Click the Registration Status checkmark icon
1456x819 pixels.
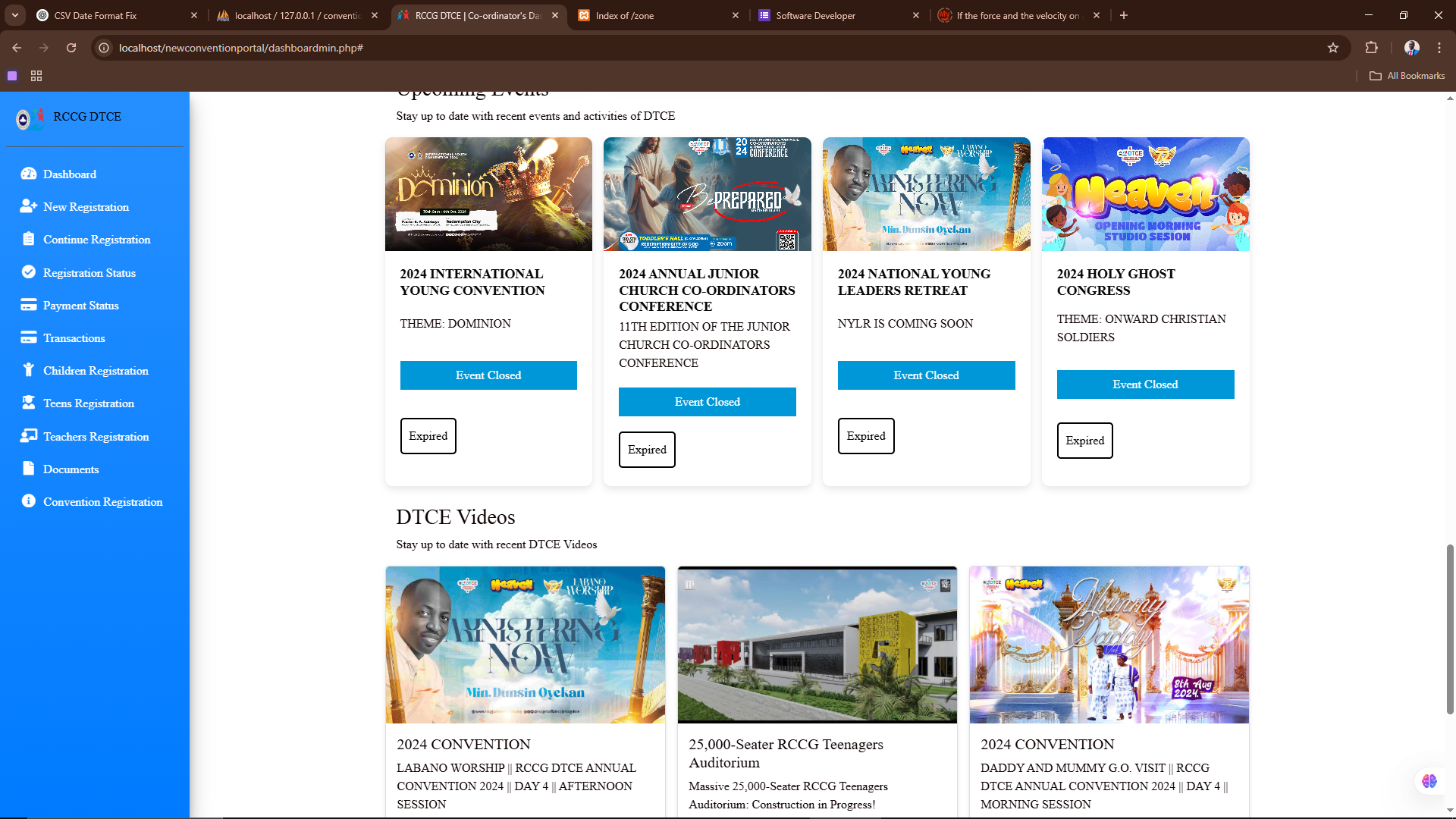[x=29, y=272]
